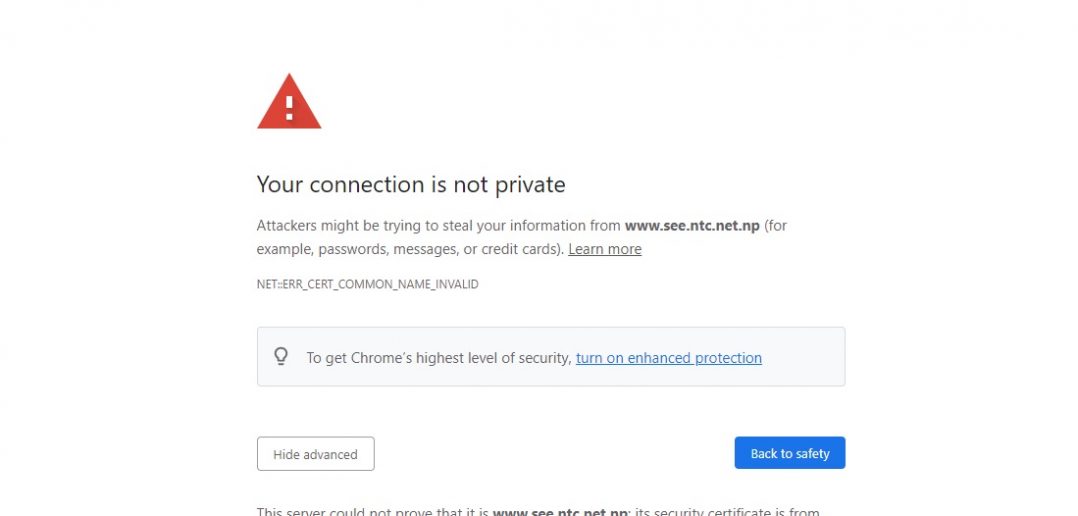
Task: Open the Learn more link
Action: click(605, 249)
